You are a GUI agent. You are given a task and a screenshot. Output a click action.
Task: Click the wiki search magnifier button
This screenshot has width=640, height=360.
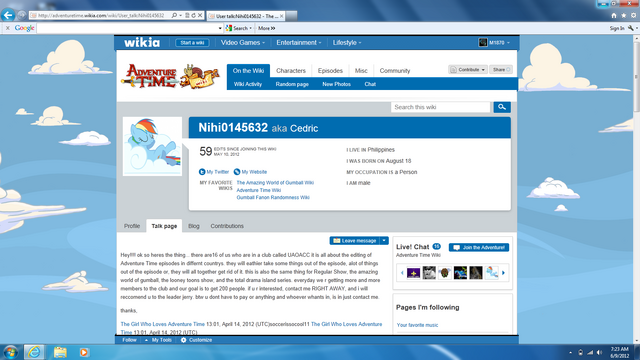tap(502, 107)
